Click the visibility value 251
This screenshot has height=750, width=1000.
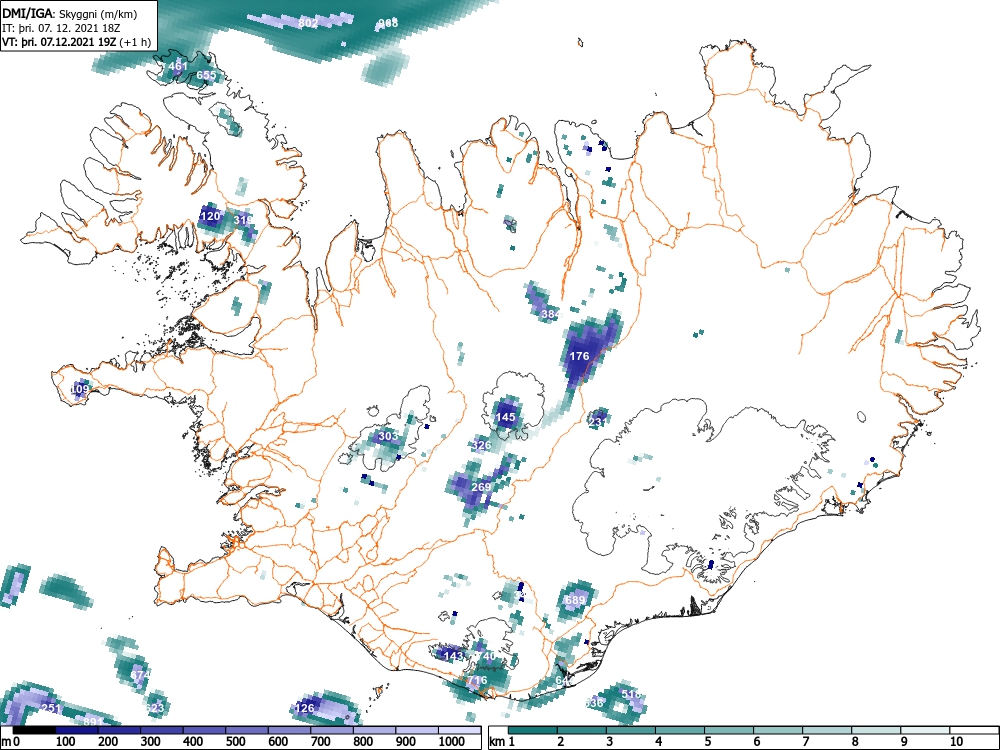click(x=51, y=708)
